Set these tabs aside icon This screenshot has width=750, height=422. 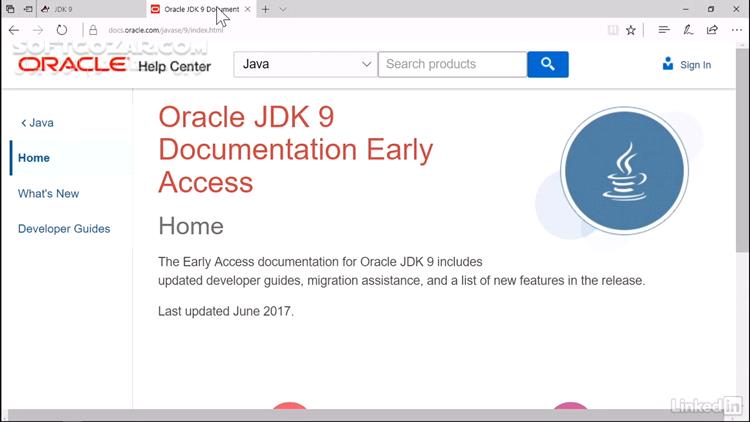28,9
